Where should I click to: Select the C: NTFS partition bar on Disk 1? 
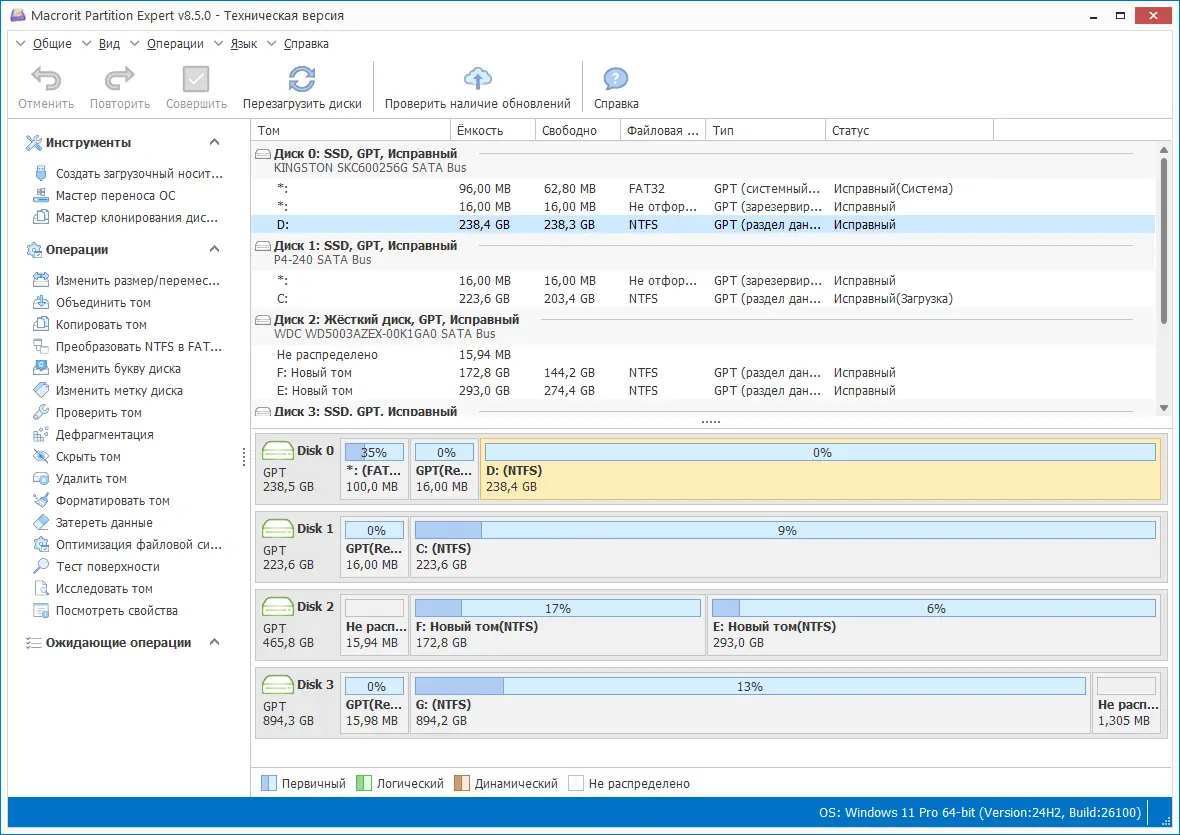click(785, 547)
